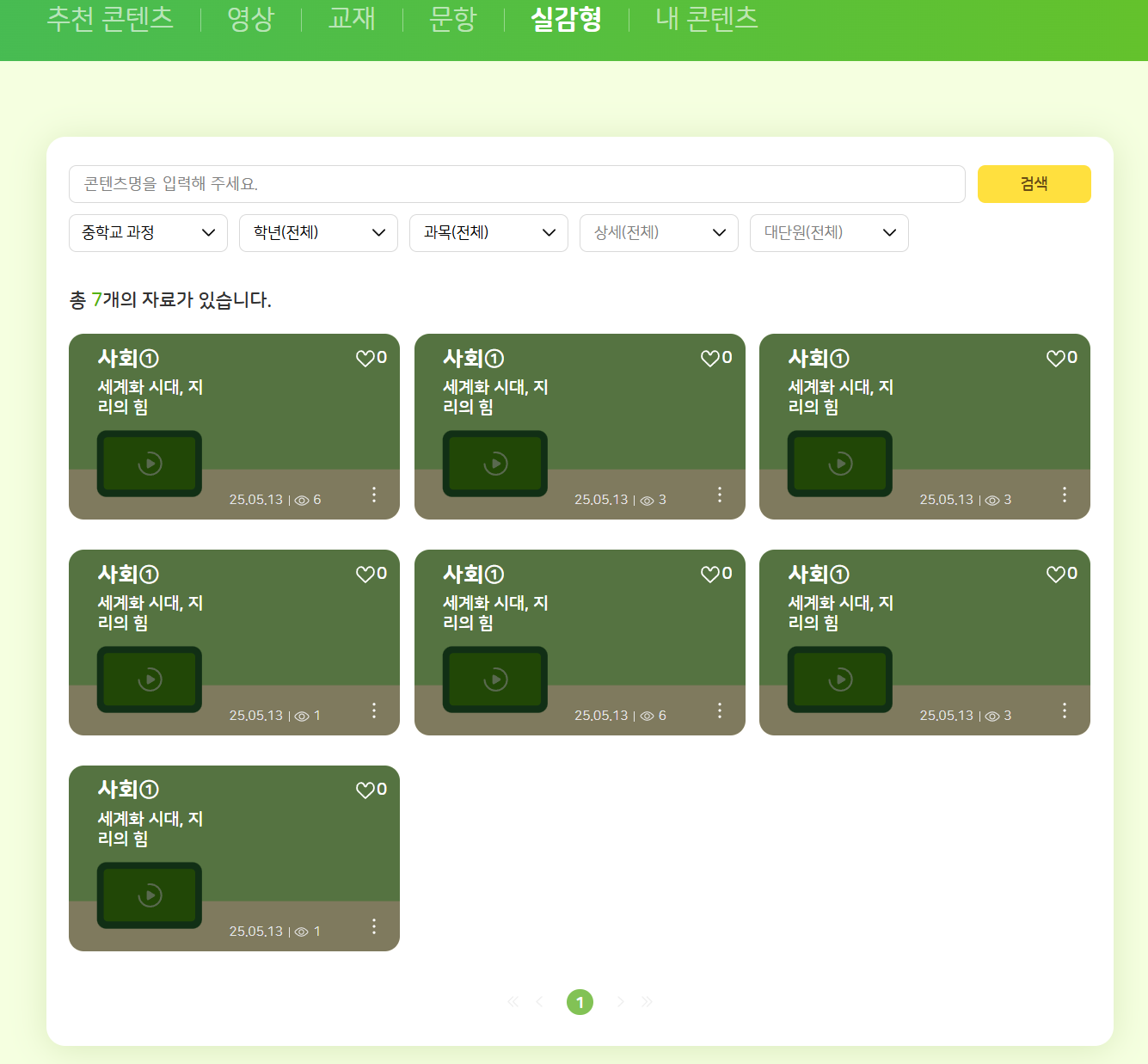Go to the first page using double-left arrows
Screen dimensions: 1148x1064
(x=513, y=1001)
